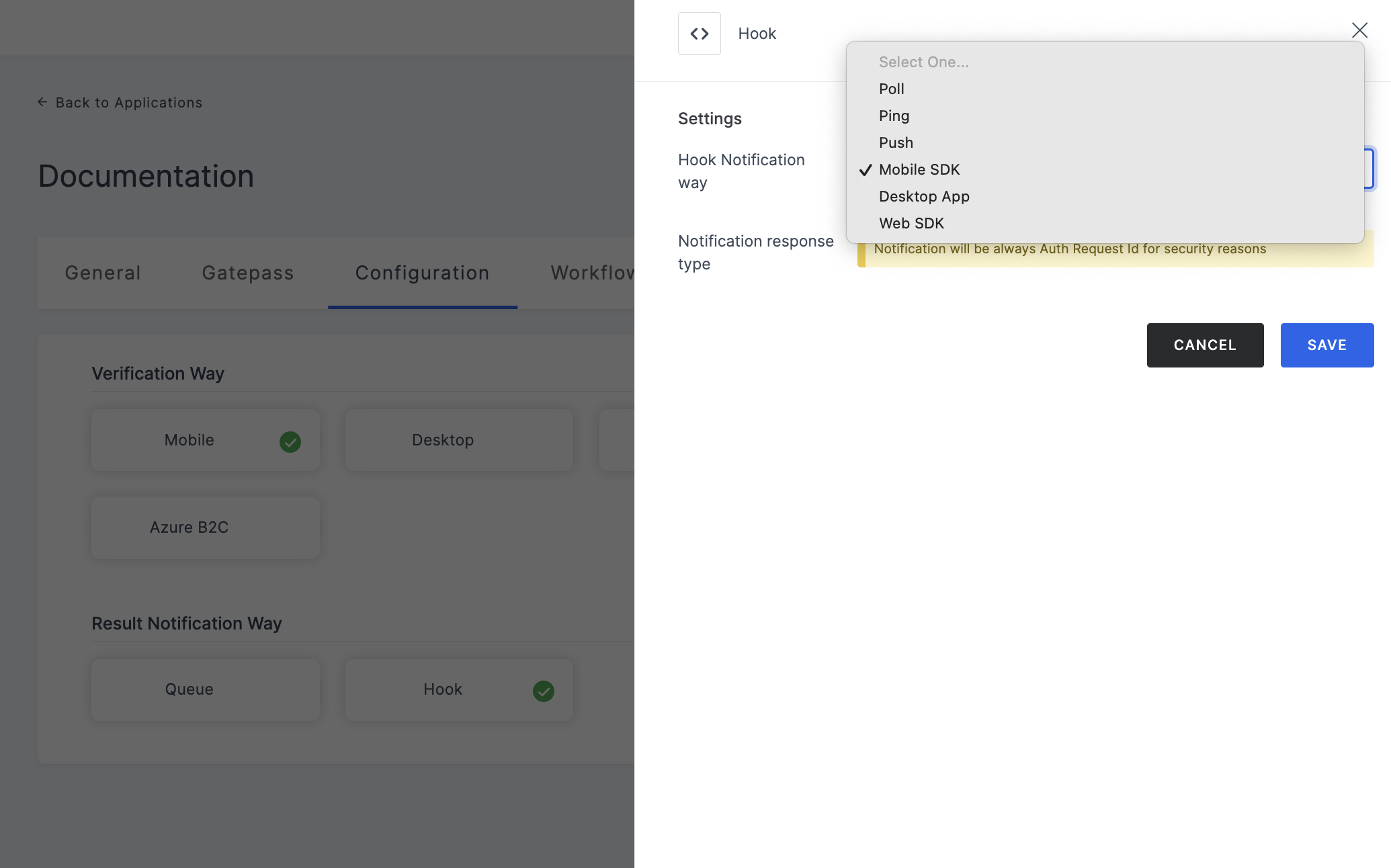
Task: Click the back arrow icon
Action: point(42,102)
